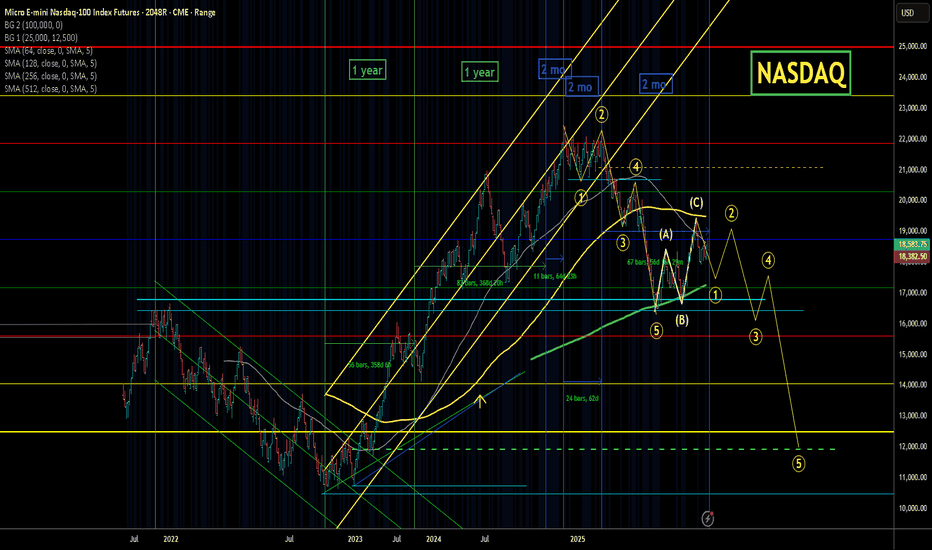This screenshot has width=932, height=550.
Task: Click the "83 bars, 368d 20h" measurement label
Action: [480, 283]
